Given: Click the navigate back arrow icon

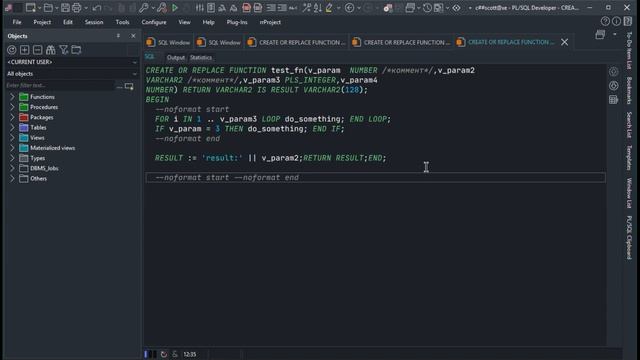Looking at the screenshot, I should click(349, 8).
